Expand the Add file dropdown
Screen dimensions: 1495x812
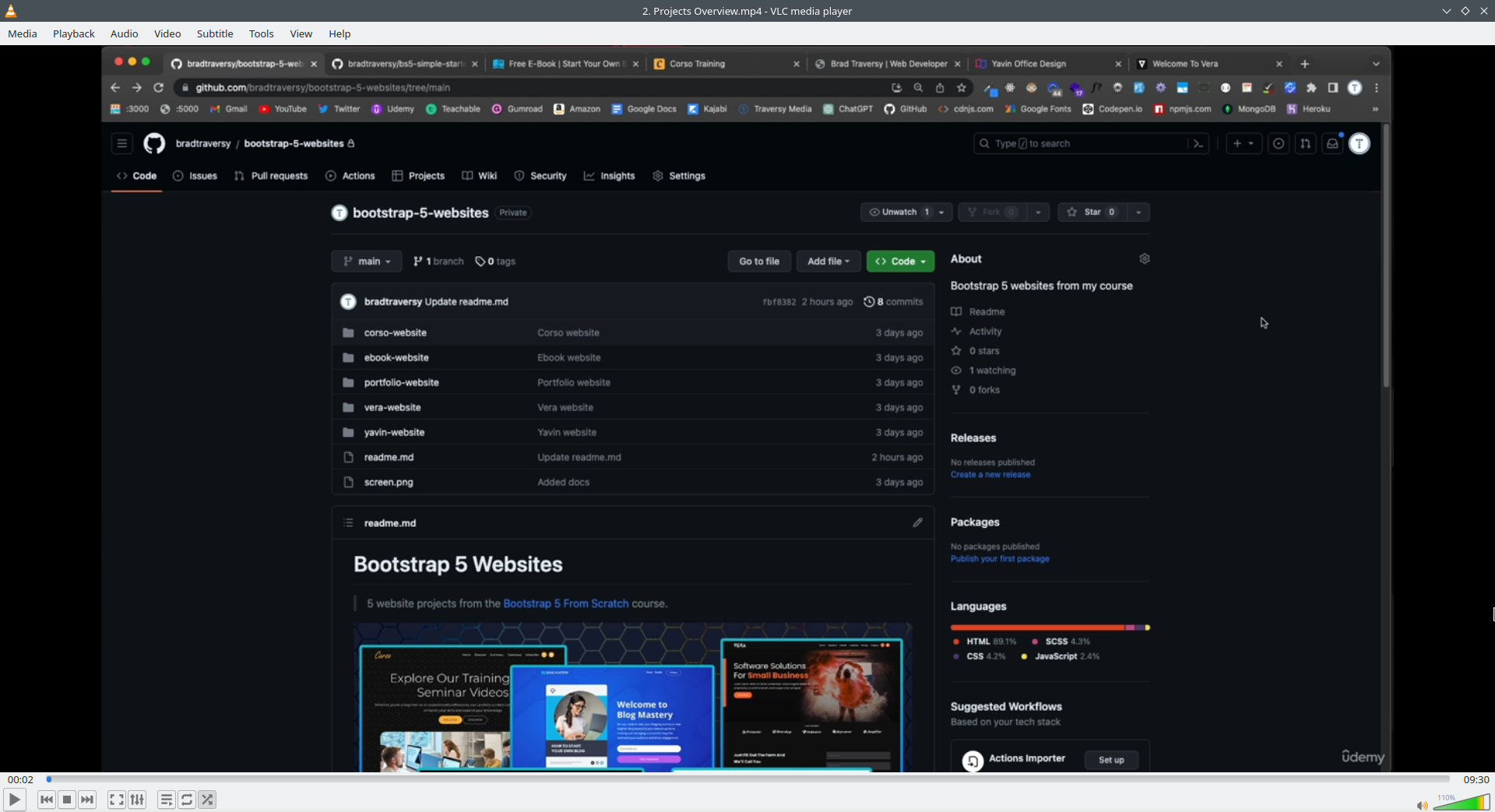[x=828, y=261]
